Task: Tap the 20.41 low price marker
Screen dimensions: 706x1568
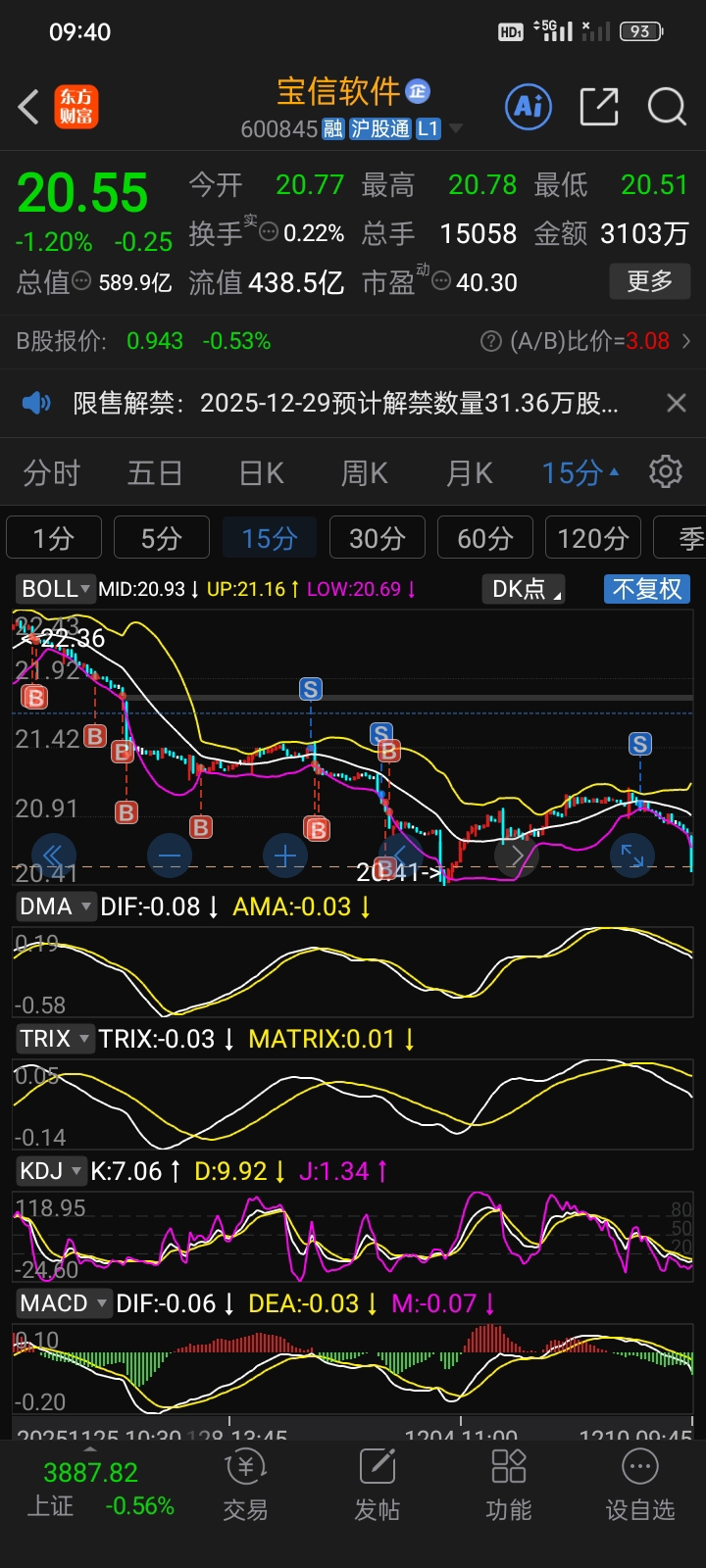Action: pyautogui.click(x=399, y=871)
